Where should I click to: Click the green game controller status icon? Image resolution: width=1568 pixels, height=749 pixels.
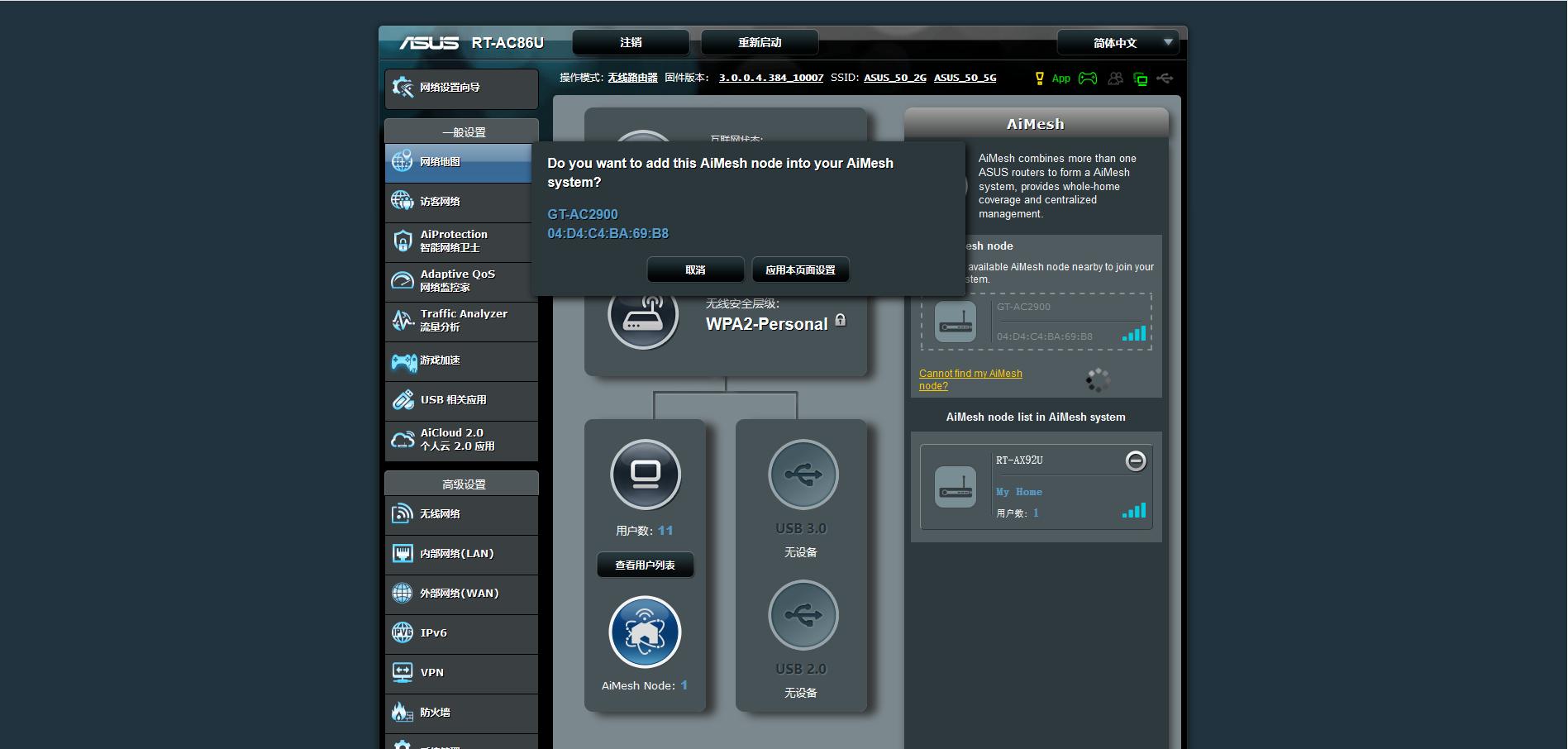pyautogui.click(x=1088, y=79)
